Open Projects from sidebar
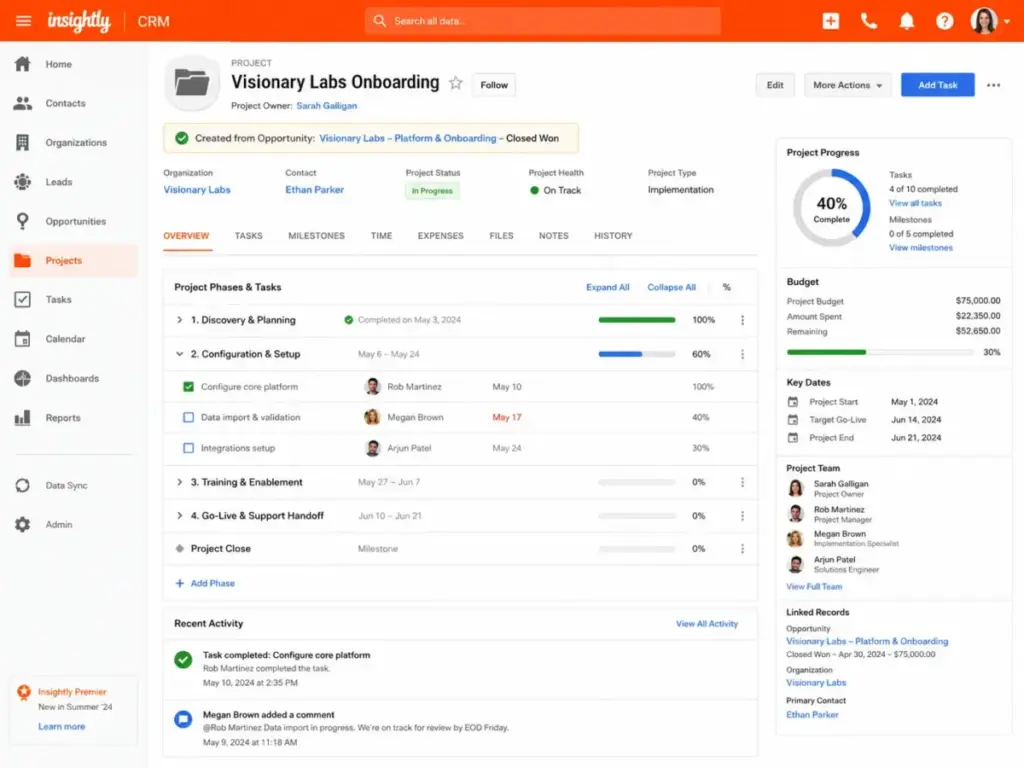Screen dimensions: 1024x768 click(x=73, y=260)
